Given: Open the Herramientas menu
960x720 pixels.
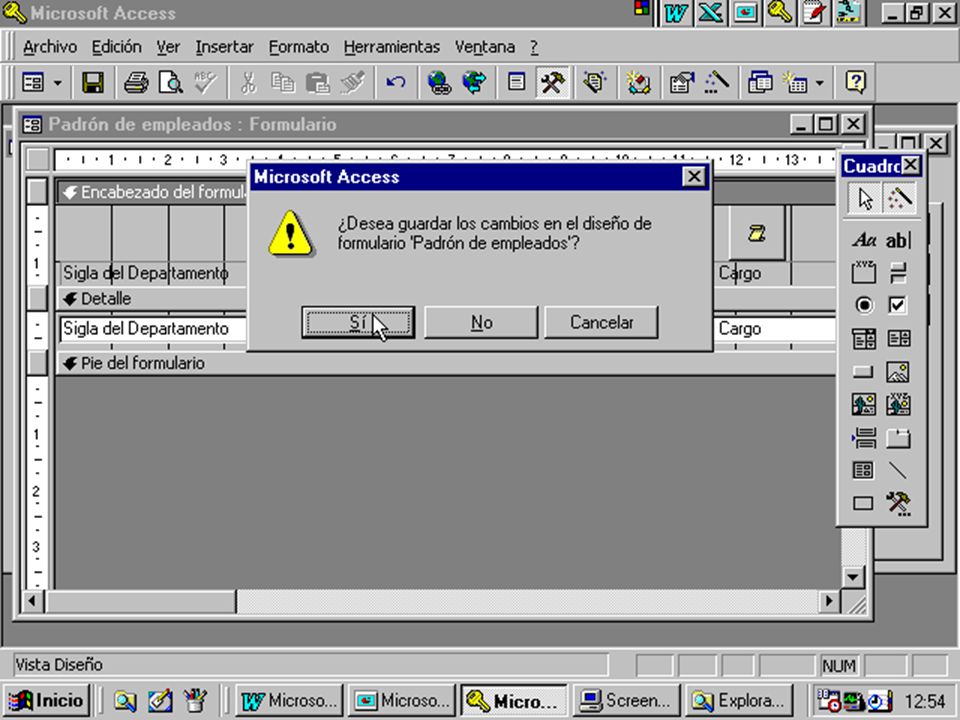Looking at the screenshot, I should (392, 47).
